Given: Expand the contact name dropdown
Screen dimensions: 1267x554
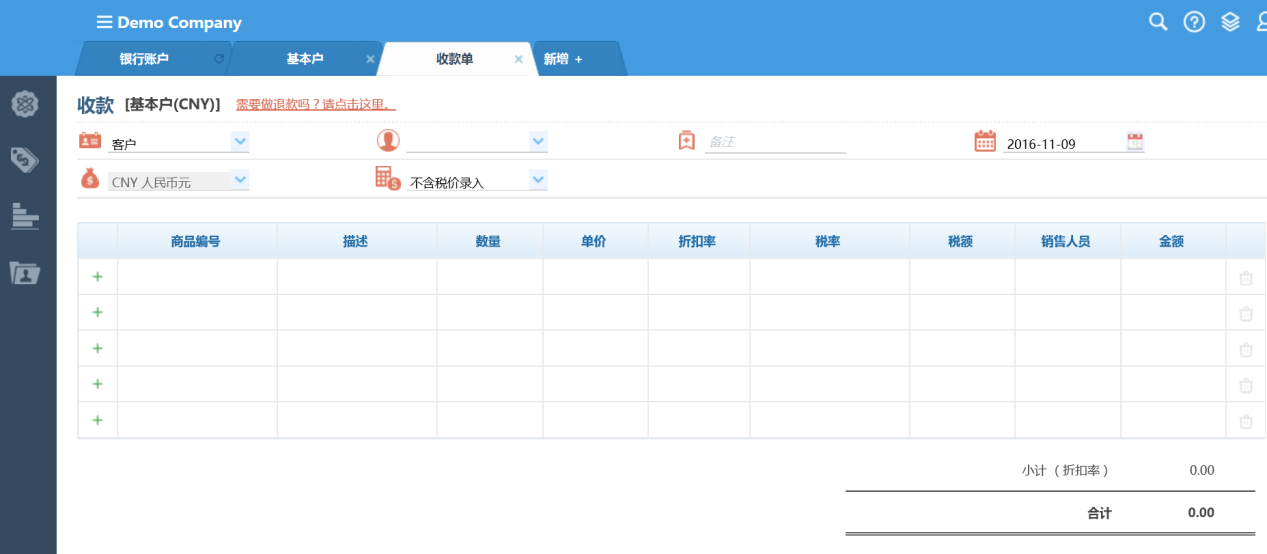Looking at the screenshot, I should [539, 142].
